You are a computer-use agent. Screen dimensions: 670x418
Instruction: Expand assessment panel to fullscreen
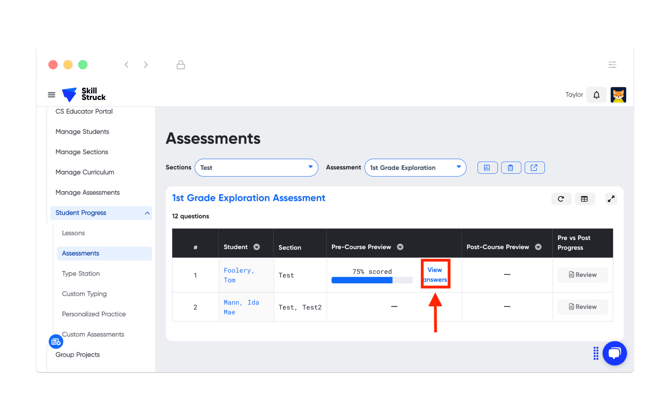pos(611,199)
